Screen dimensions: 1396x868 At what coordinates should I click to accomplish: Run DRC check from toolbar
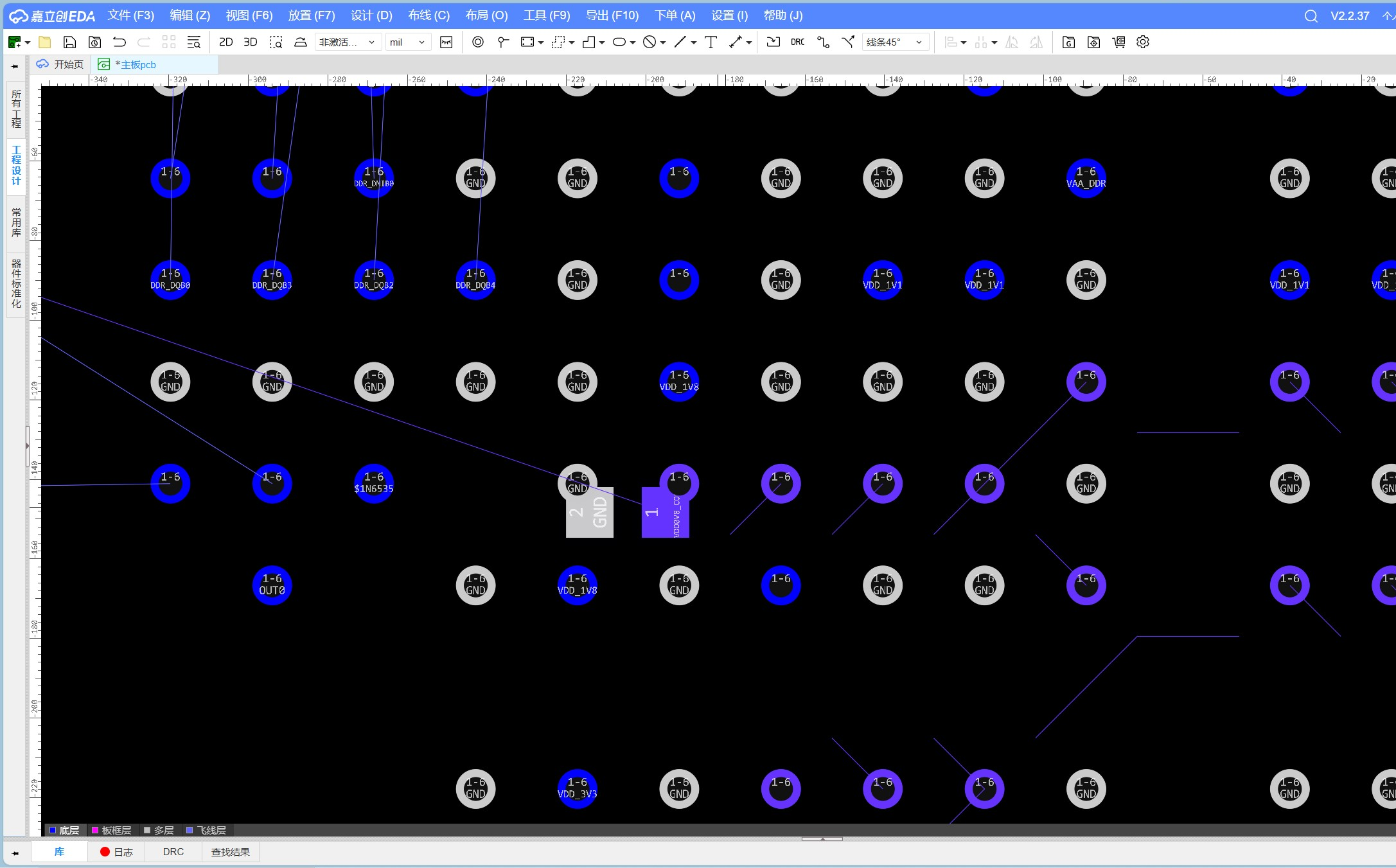(x=797, y=42)
